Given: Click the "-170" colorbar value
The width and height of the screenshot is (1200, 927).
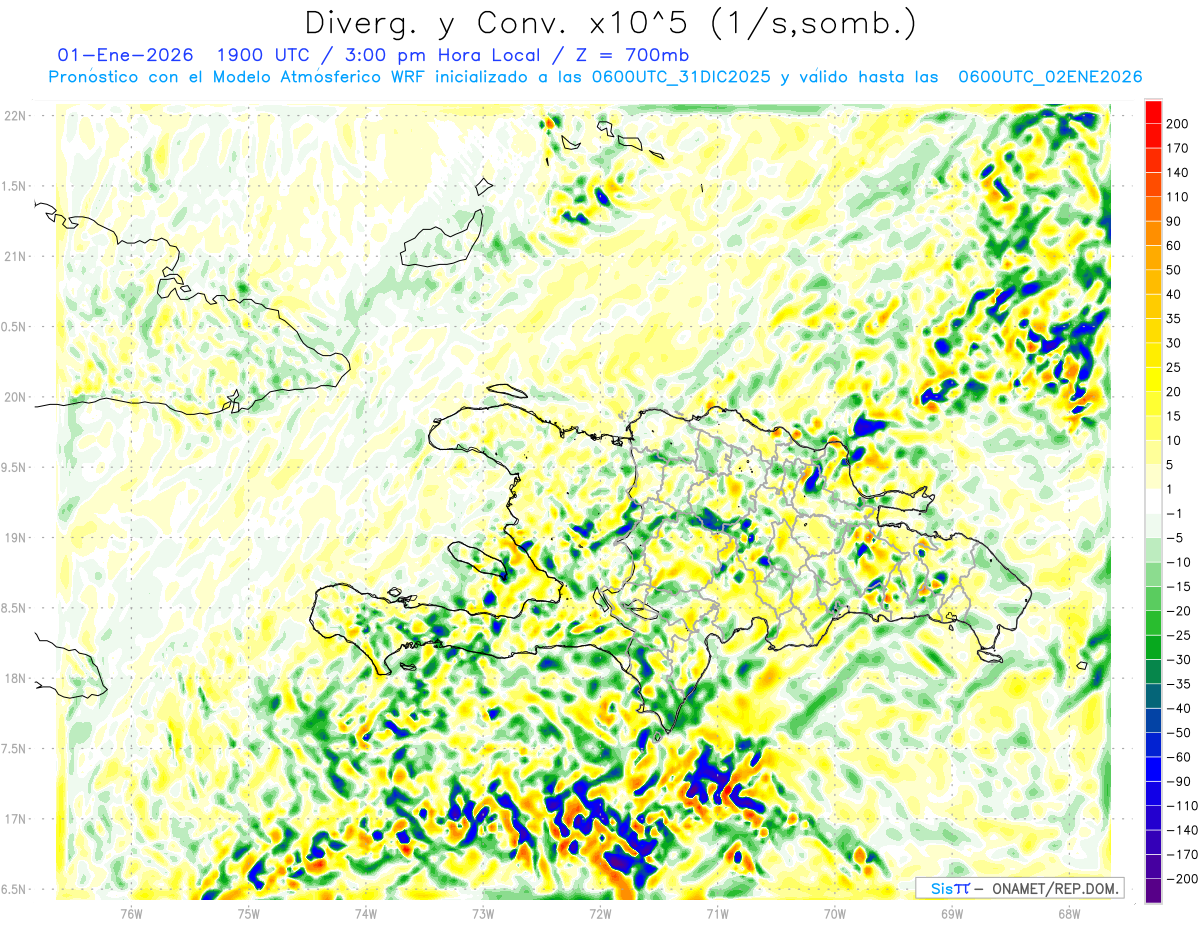Looking at the screenshot, I should [1180, 855].
